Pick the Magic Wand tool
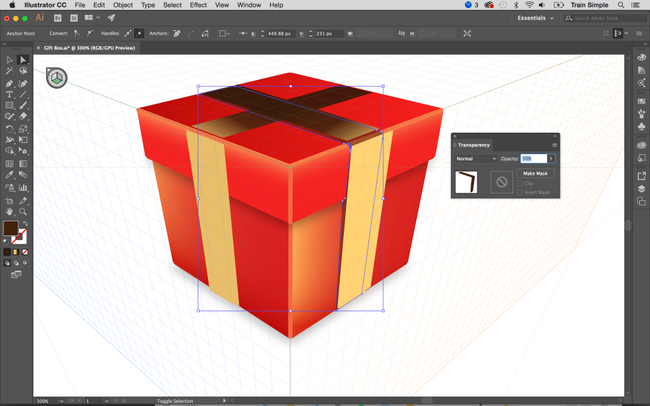The width and height of the screenshot is (650, 406). [x=10, y=71]
